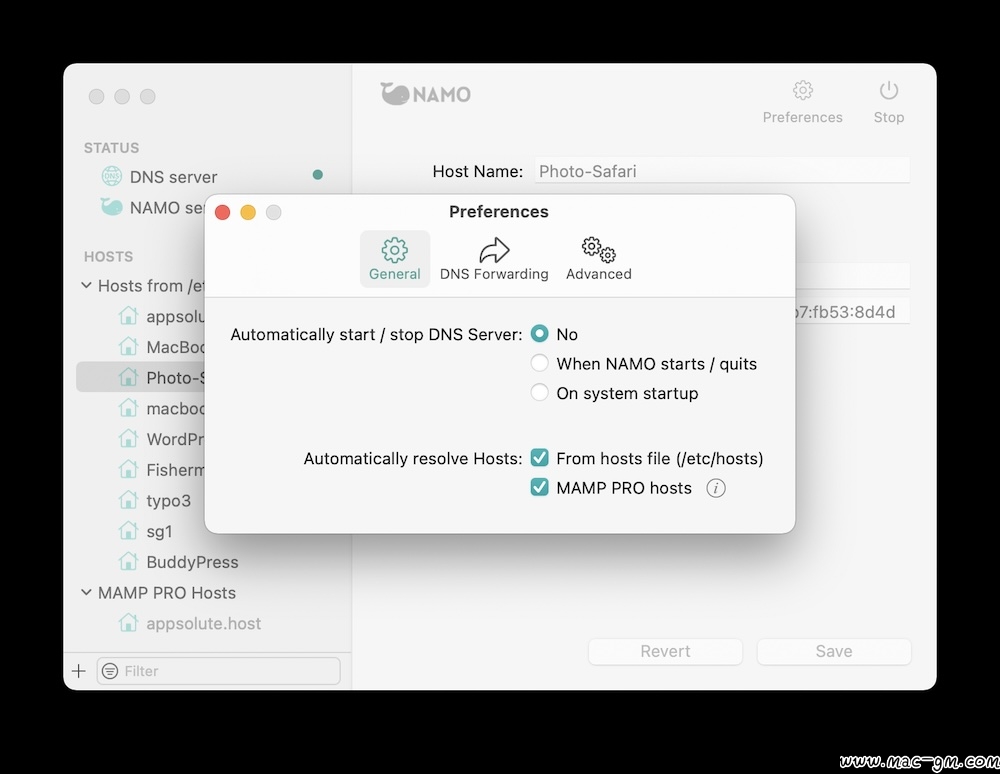1000x774 pixels.
Task: Click the plus button to add host
Action: coord(78,671)
